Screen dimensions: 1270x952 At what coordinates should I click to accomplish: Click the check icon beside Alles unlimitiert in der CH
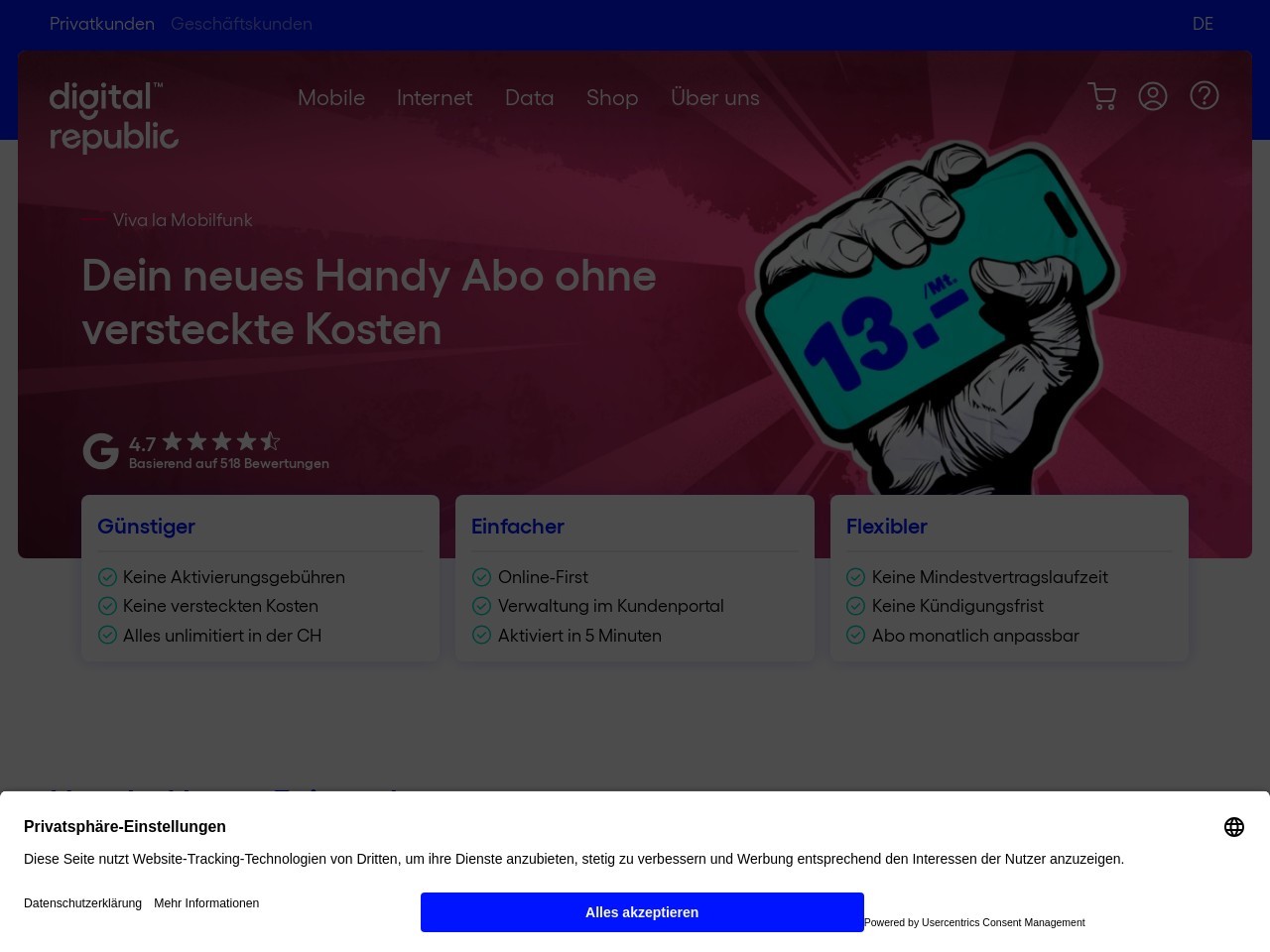click(107, 635)
